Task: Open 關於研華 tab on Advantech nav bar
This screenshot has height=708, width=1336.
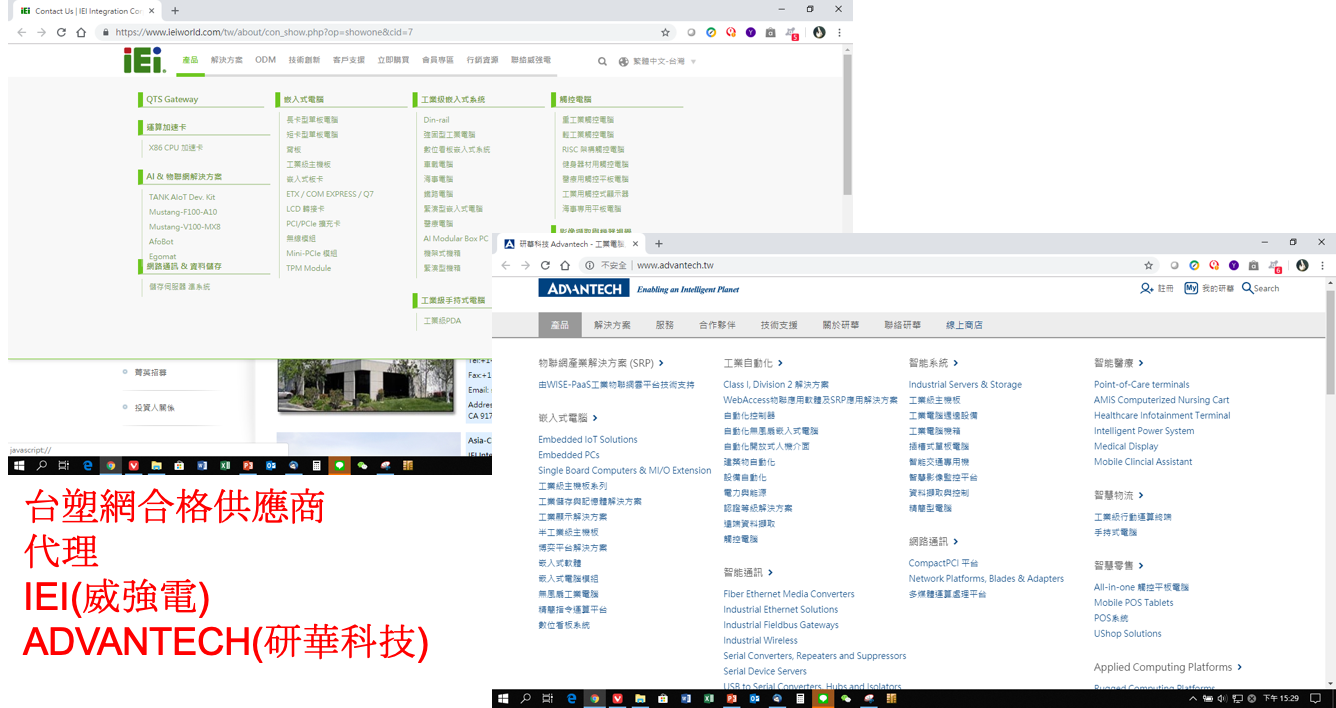Action: point(841,325)
